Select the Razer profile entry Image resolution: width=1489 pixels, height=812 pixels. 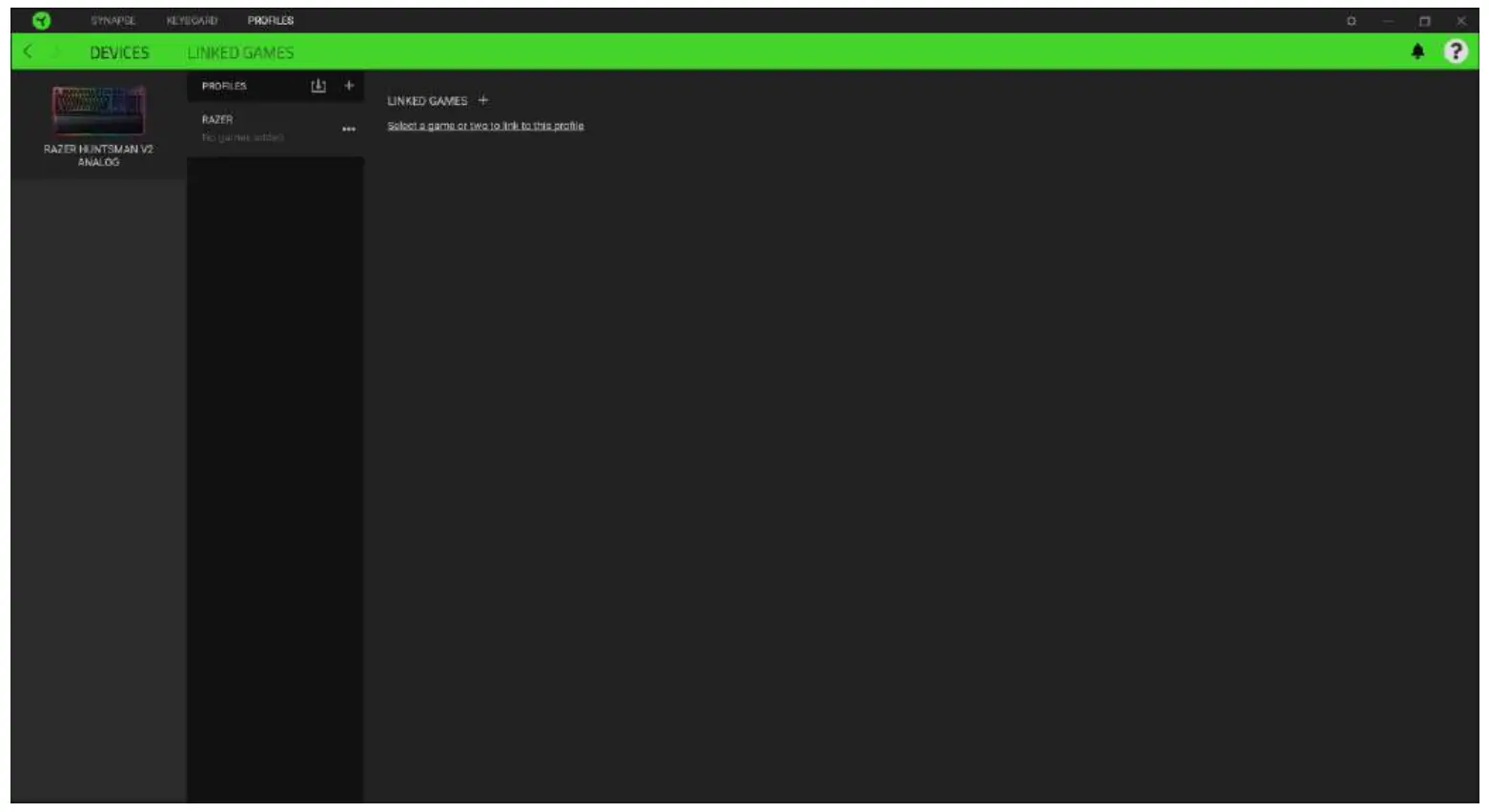click(275, 129)
